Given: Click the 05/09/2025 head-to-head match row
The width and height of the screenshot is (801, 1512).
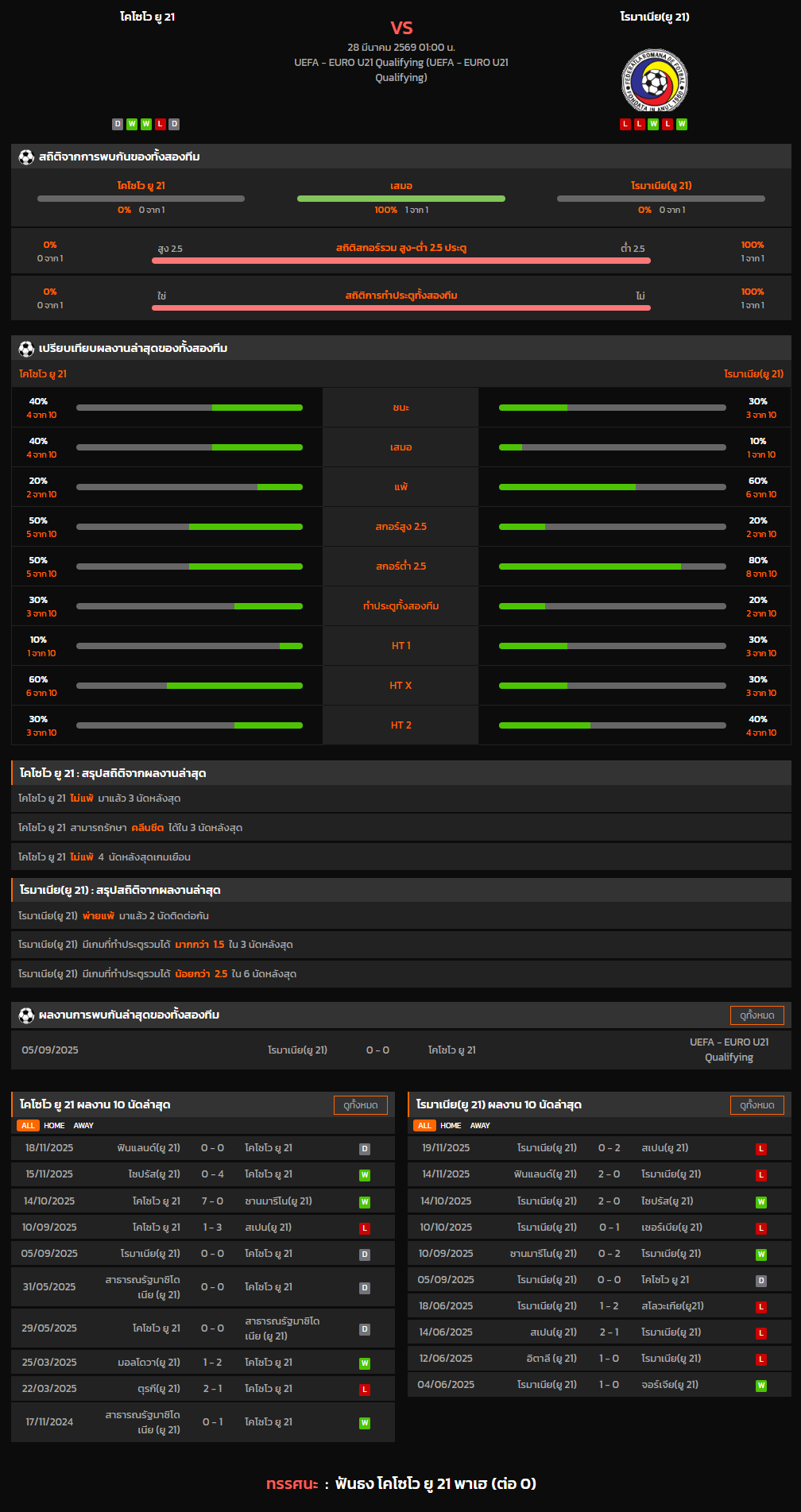Looking at the screenshot, I should [400, 1050].
